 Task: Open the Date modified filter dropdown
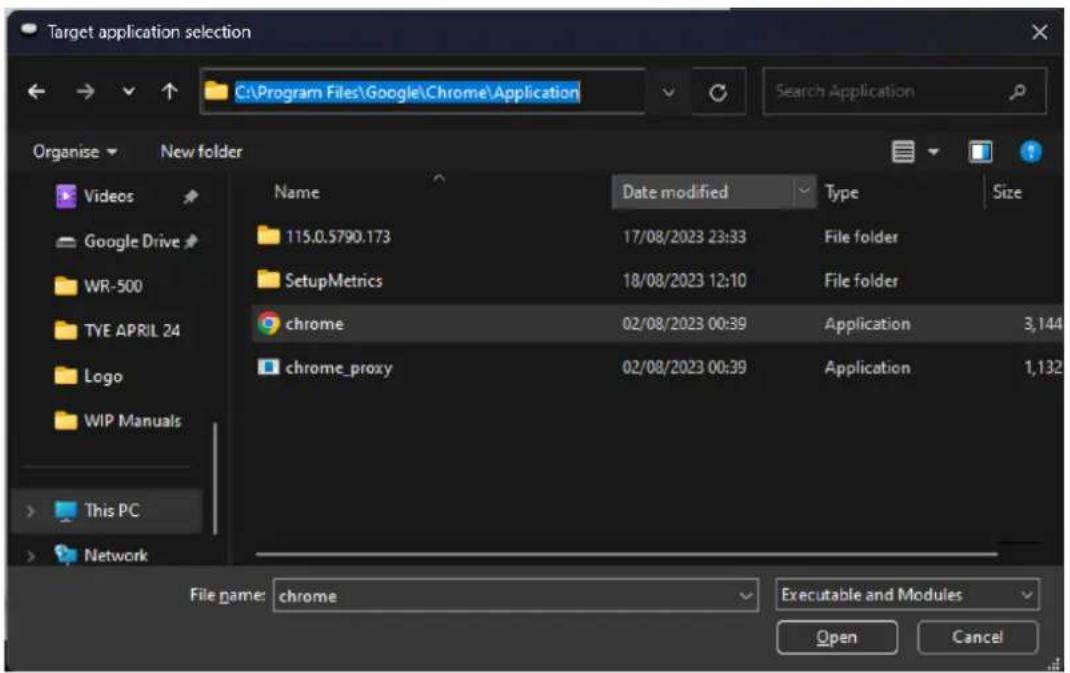pyautogui.click(x=805, y=192)
